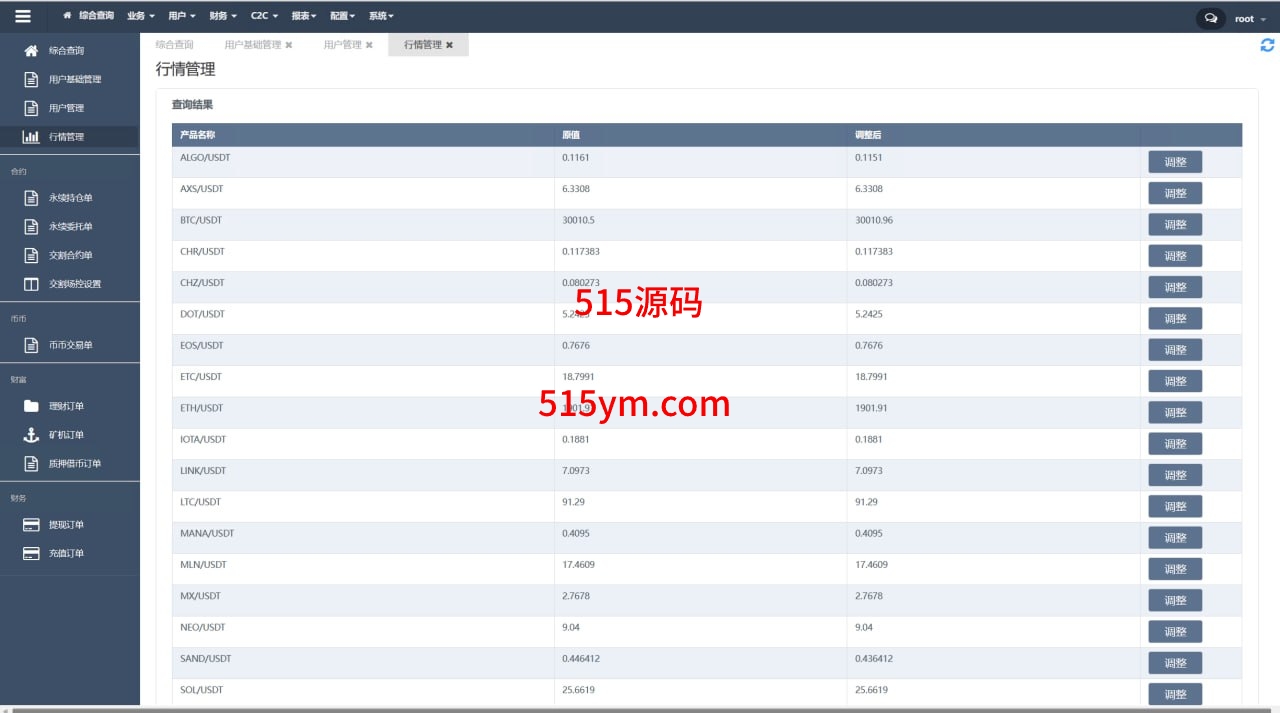The image size is (1280, 713).
Task: Close the 行情管理 tab
Action: [449, 45]
